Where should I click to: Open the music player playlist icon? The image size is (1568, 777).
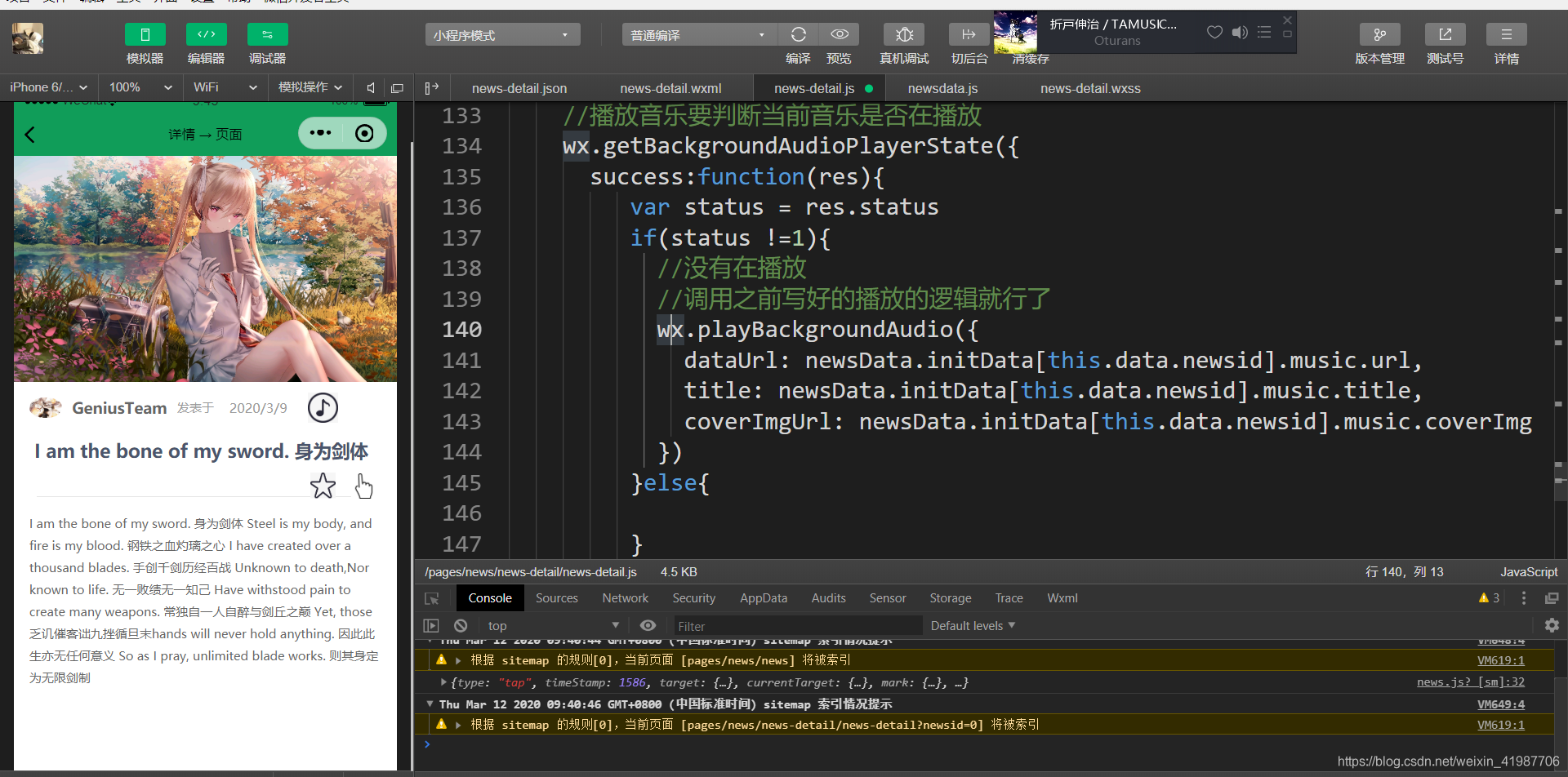(1264, 32)
